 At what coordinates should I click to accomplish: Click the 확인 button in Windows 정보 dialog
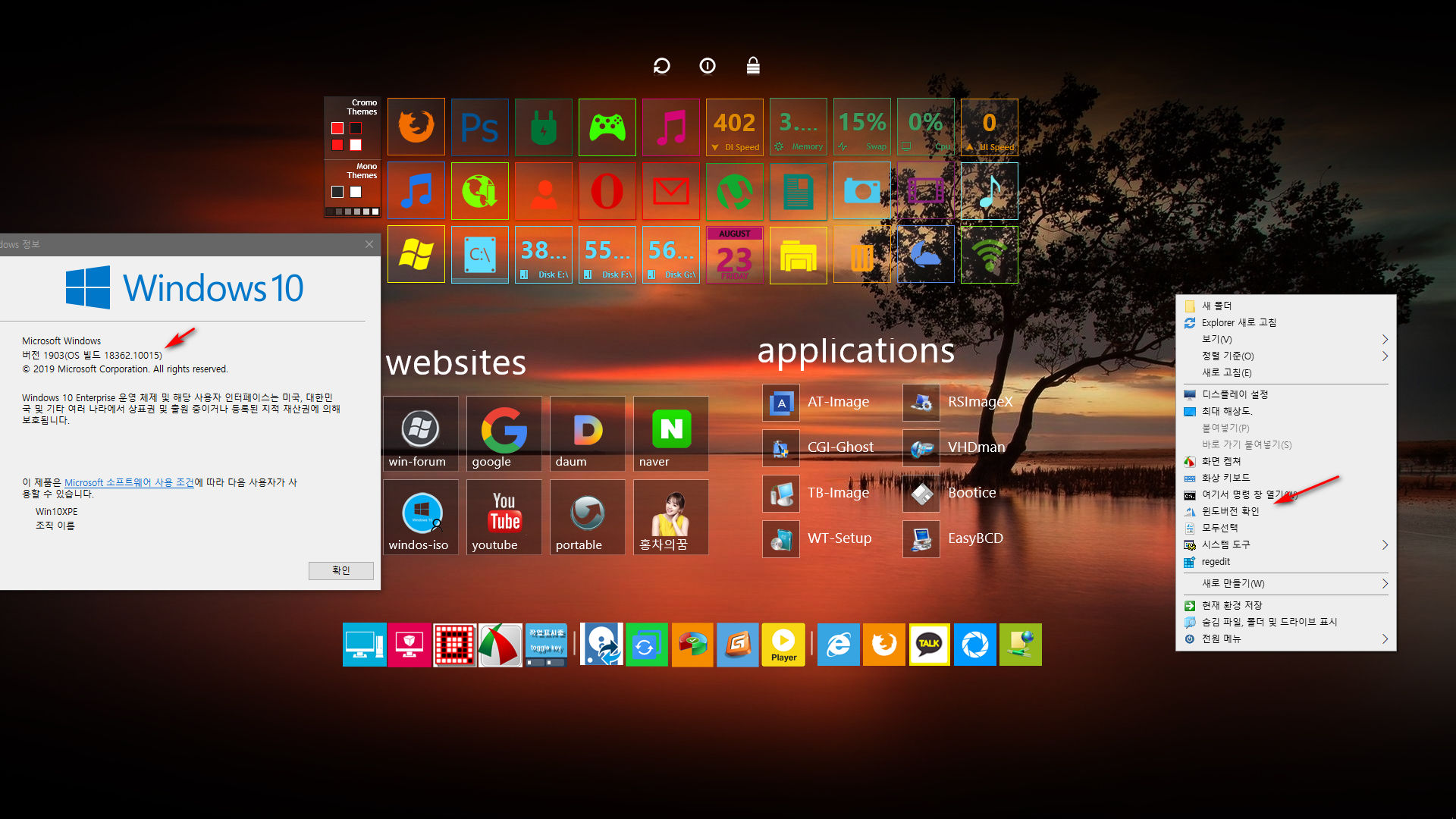(341, 570)
